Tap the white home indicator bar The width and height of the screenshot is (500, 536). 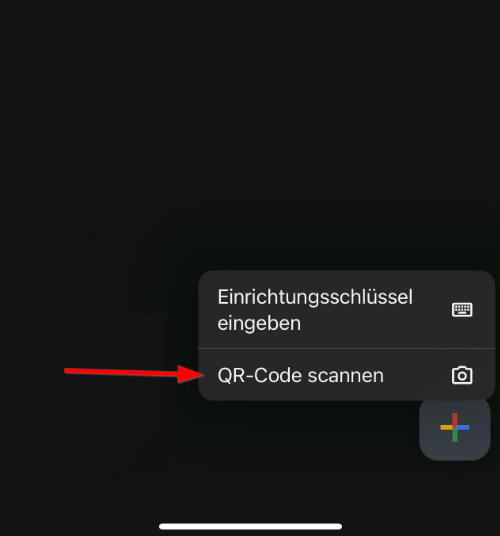pyautogui.click(x=250, y=526)
